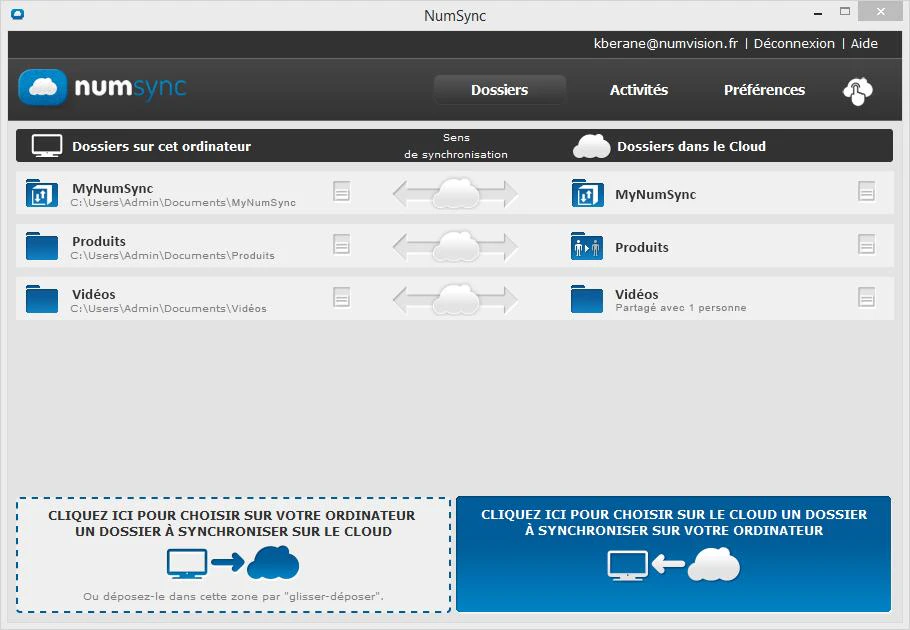This screenshot has height=630, width=910.
Task: Click the path C:\Users\Admin\Documents\Produits
Action: [x=172, y=255]
